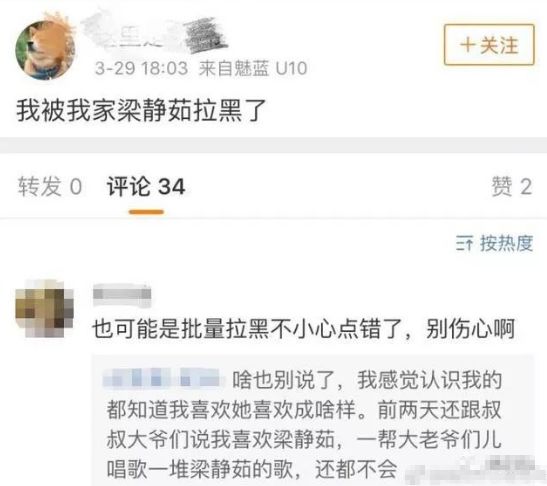Click the gray divider below the post
This screenshot has width=547, height=486.
274,145
